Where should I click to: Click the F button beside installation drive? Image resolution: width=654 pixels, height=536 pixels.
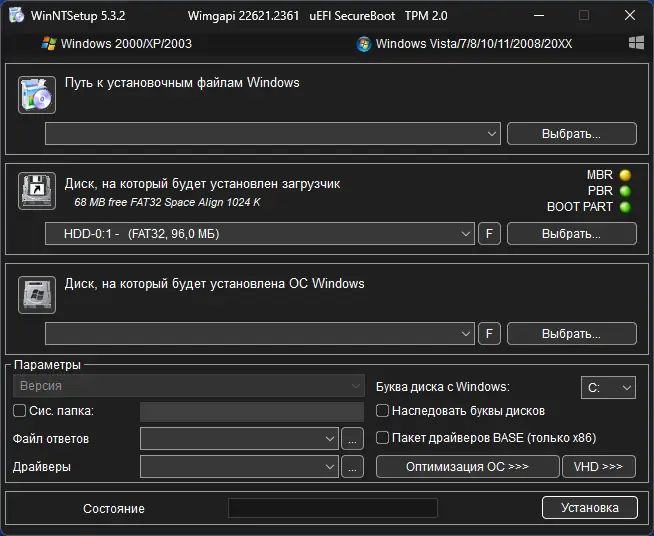click(x=489, y=333)
